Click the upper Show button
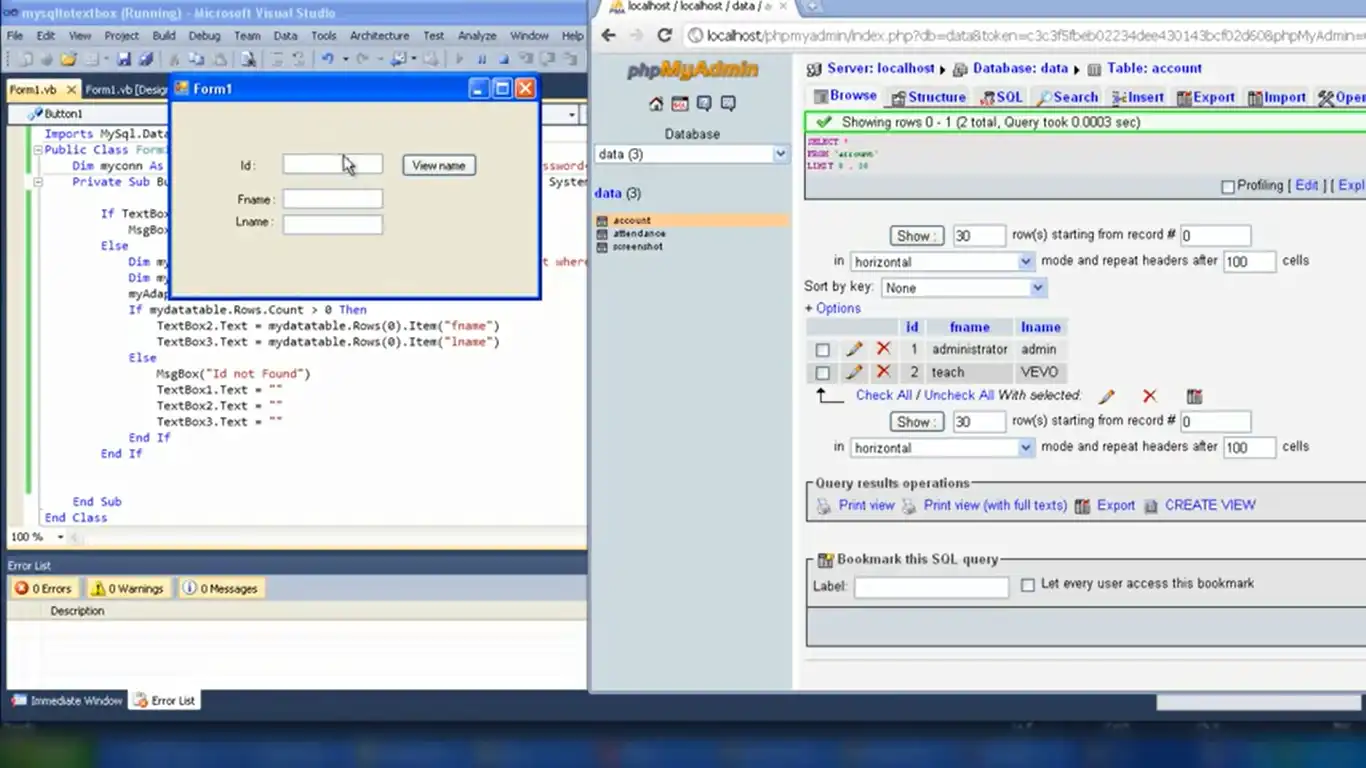The height and width of the screenshot is (768, 1366). tap(916, 236)
